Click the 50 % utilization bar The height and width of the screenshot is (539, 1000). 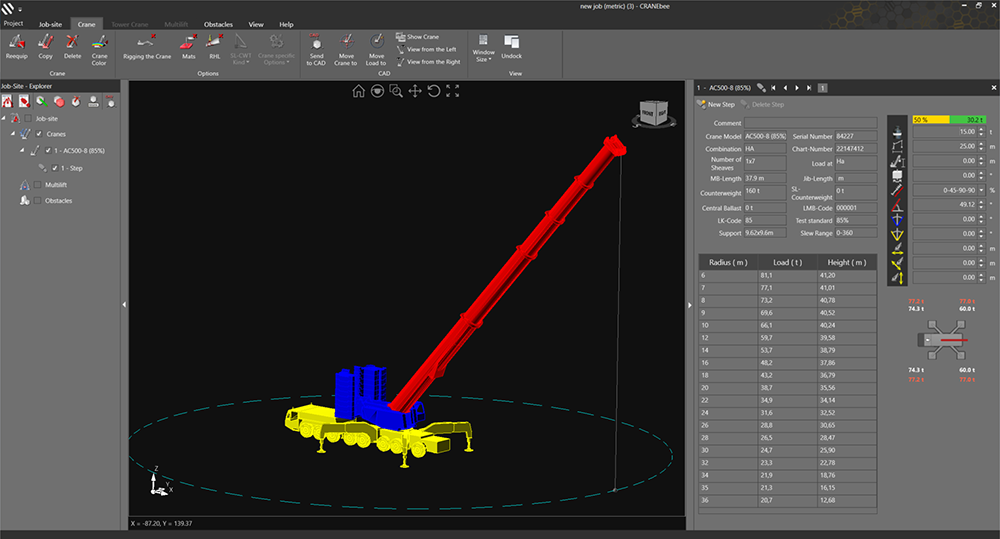coord(931,119)
